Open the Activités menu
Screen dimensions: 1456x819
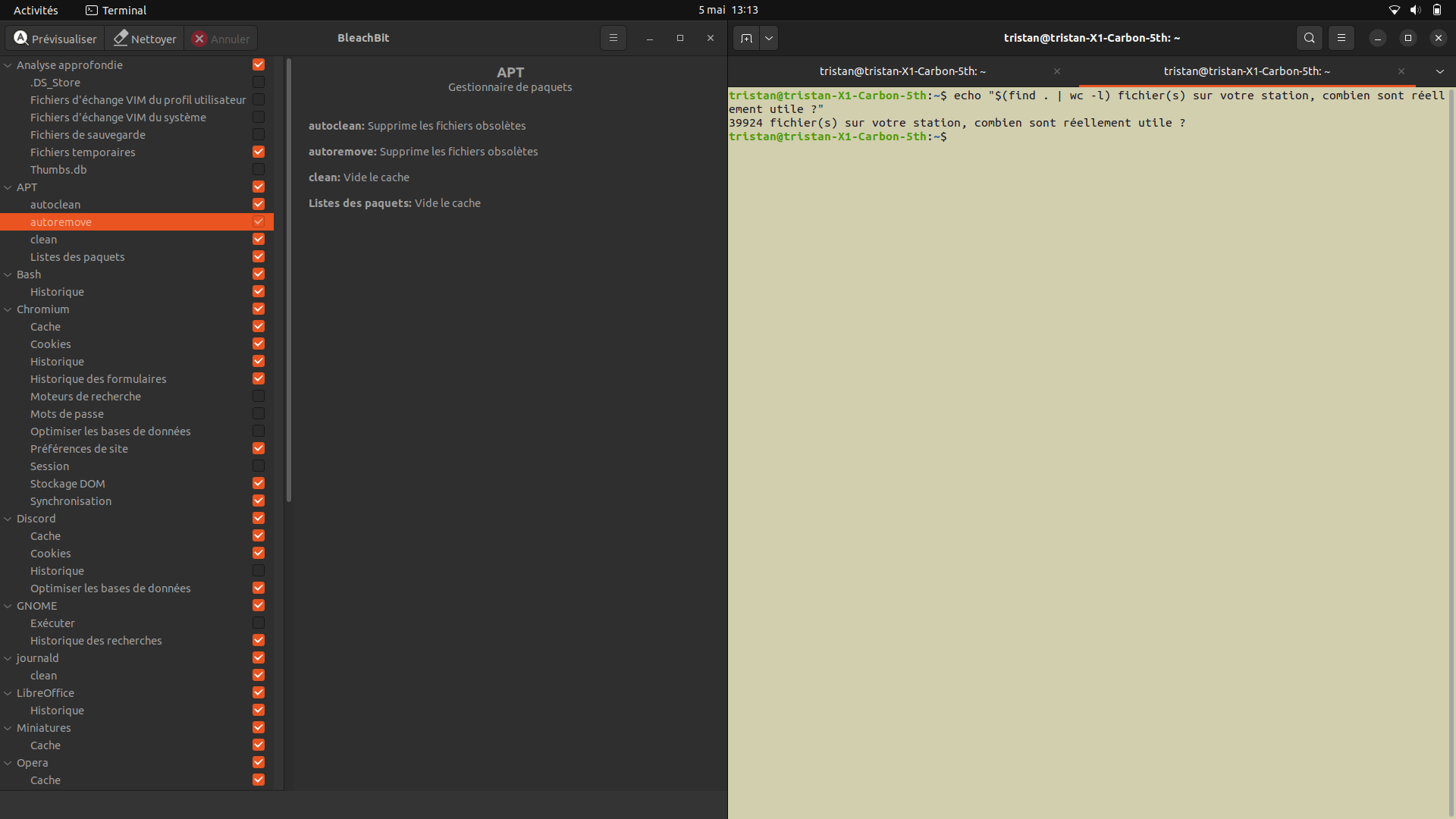point(35,10)
